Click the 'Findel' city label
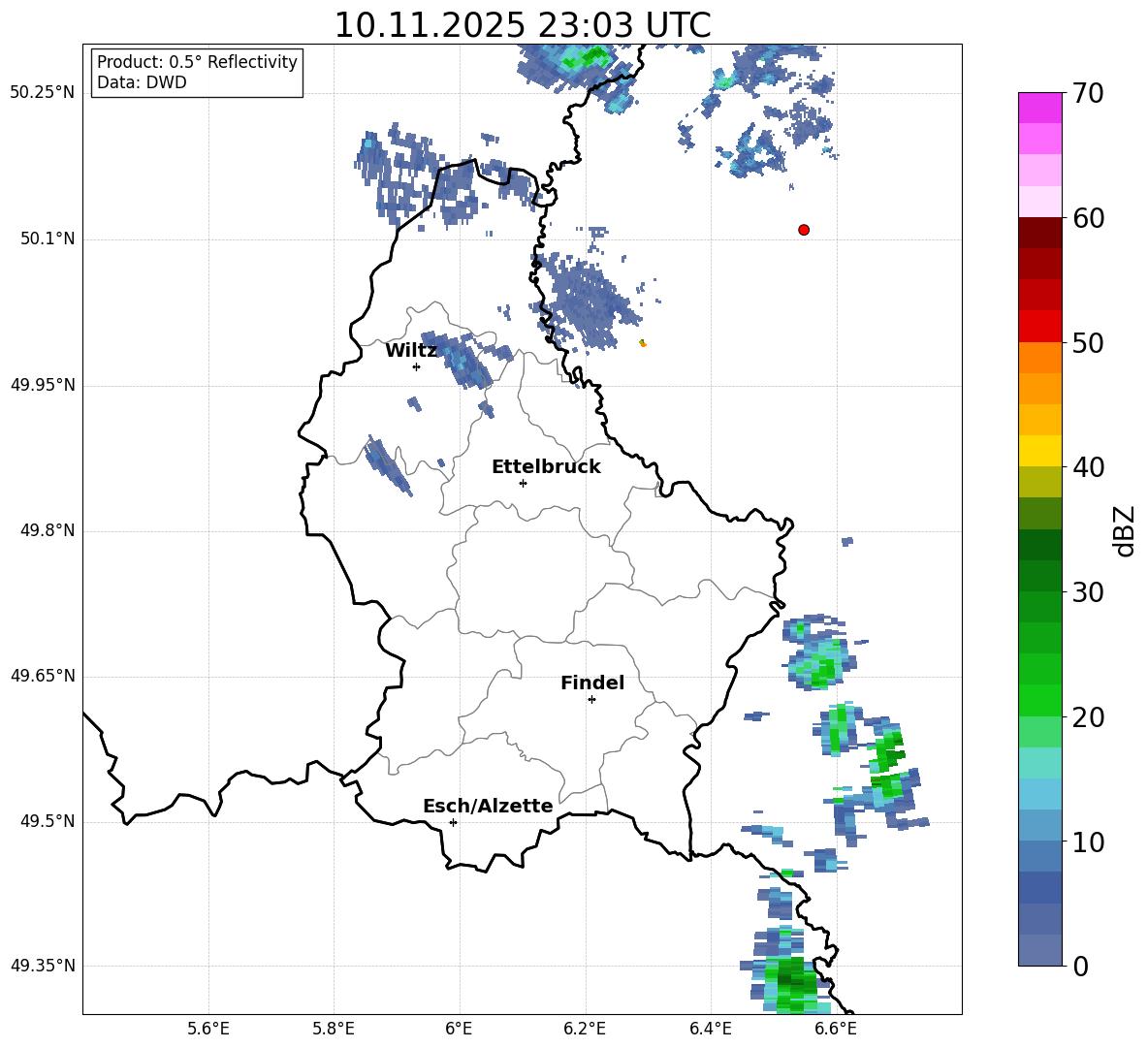This screenshot has height=1048, width=1148. tap(592, 683)
